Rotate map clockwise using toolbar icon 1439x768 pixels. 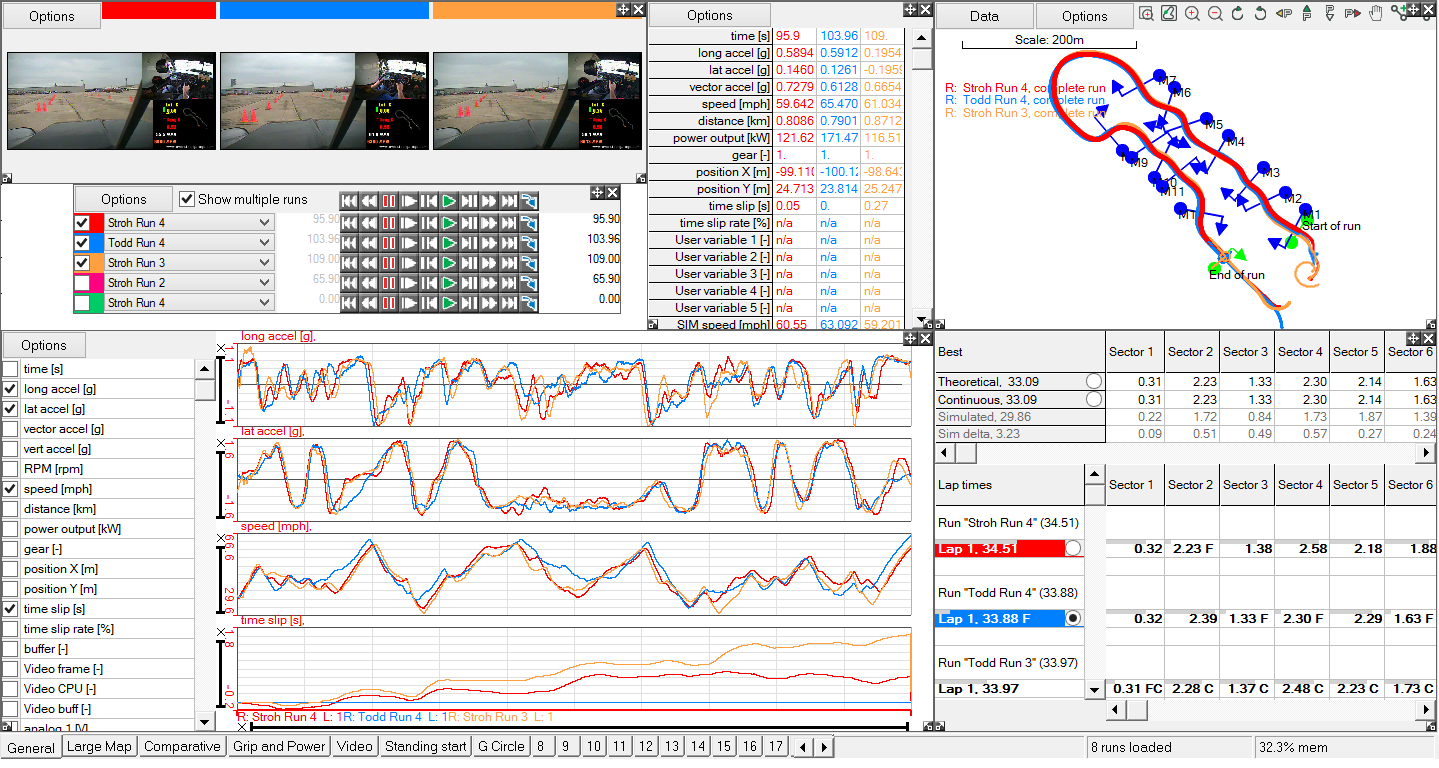click(1237, 14)
